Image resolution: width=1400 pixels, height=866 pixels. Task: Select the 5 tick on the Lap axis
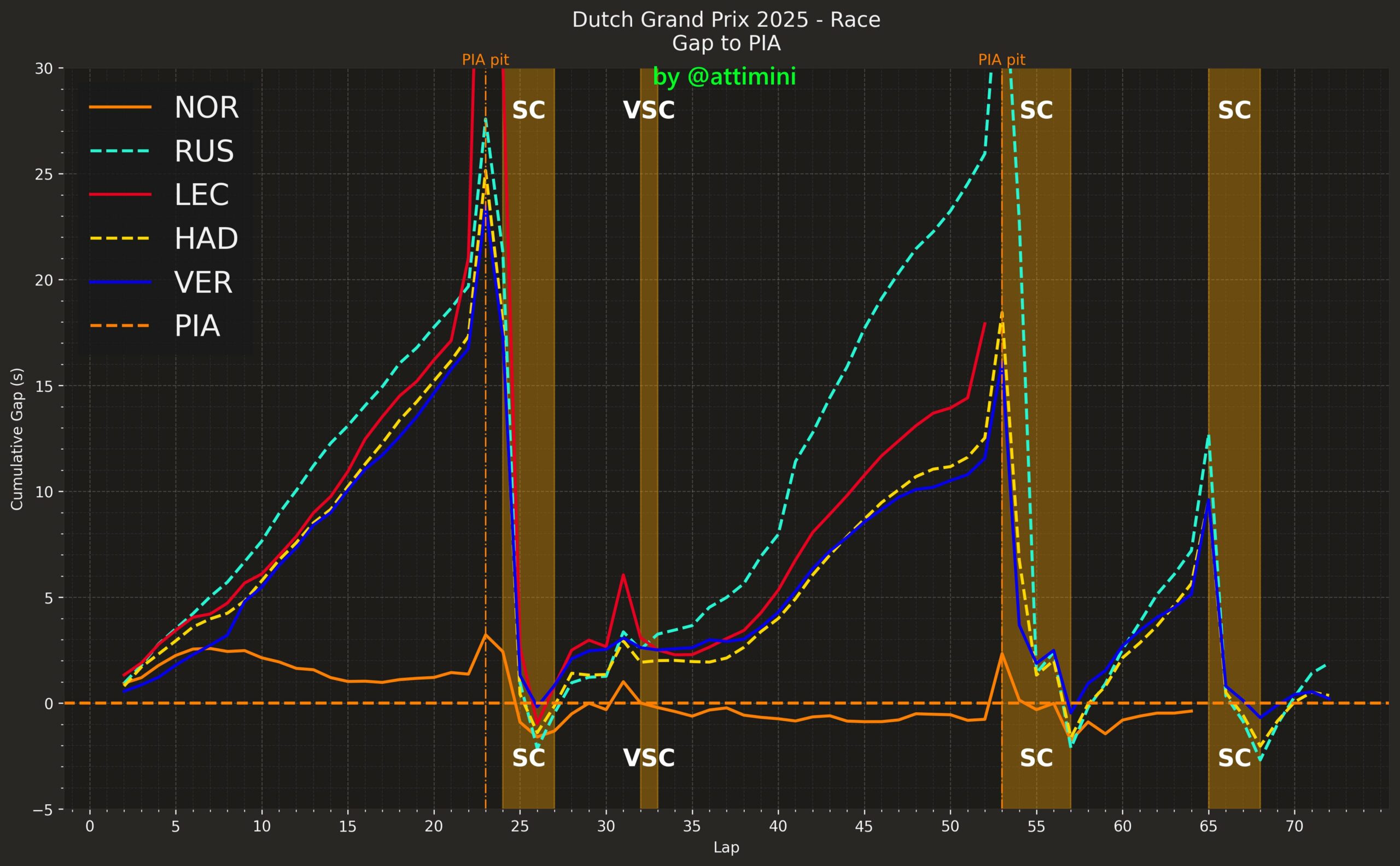click(176, 827)
